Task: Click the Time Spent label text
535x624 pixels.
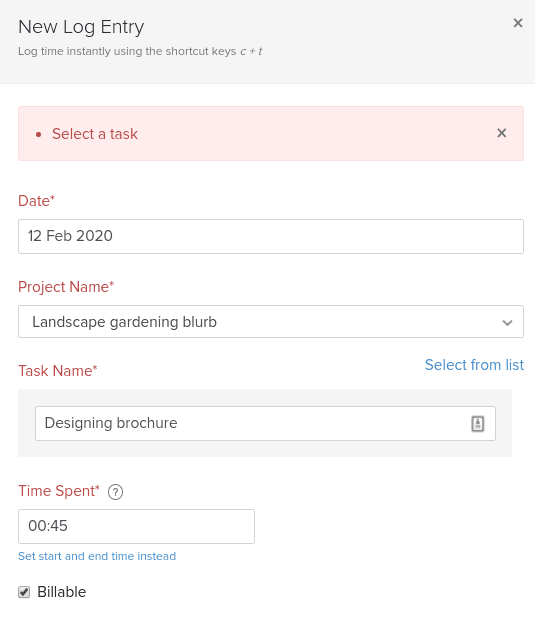Action: 59,491
